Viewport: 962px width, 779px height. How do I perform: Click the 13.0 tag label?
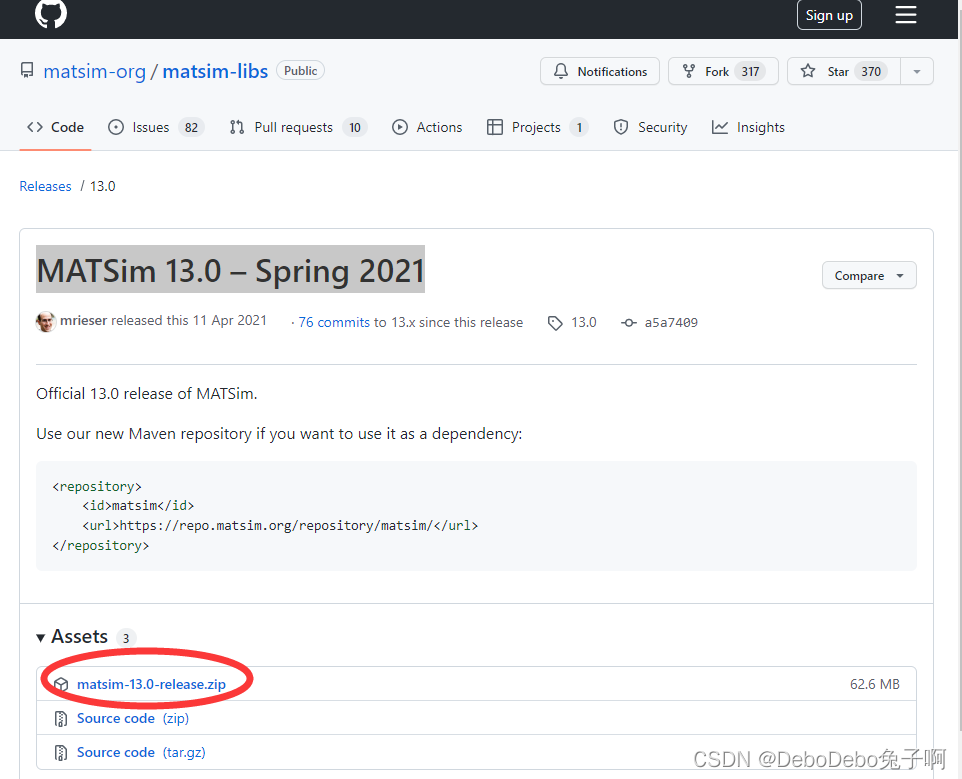[x=583, y=322]
